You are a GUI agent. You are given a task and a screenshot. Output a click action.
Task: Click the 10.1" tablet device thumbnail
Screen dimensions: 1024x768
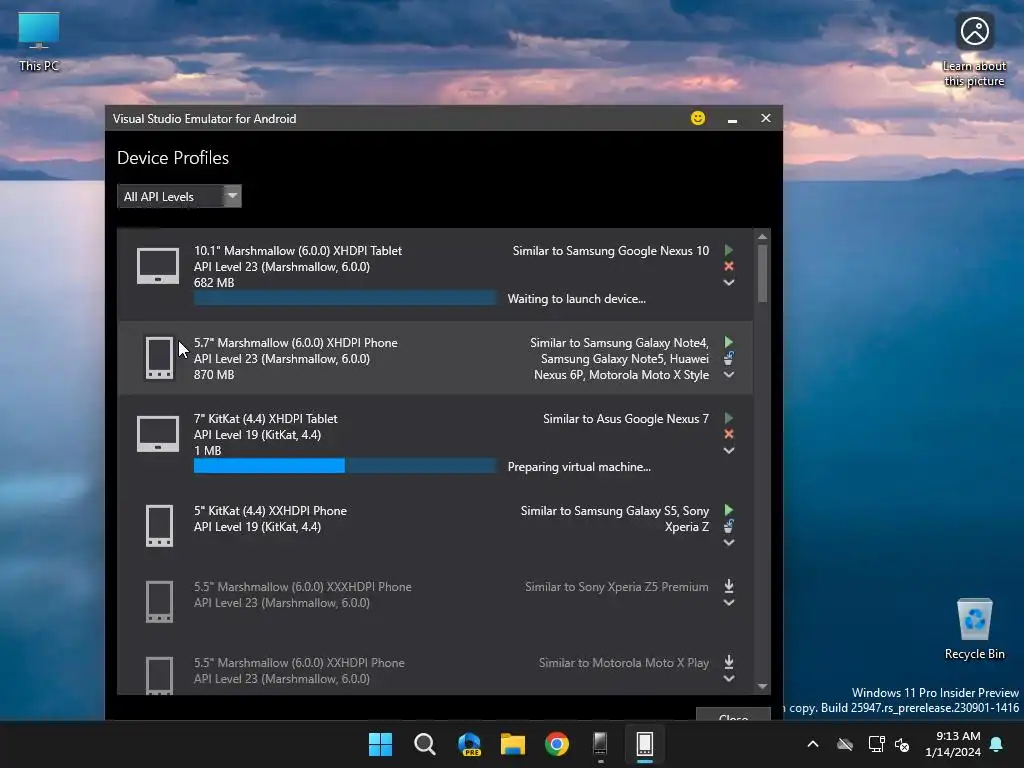(158, 266)
